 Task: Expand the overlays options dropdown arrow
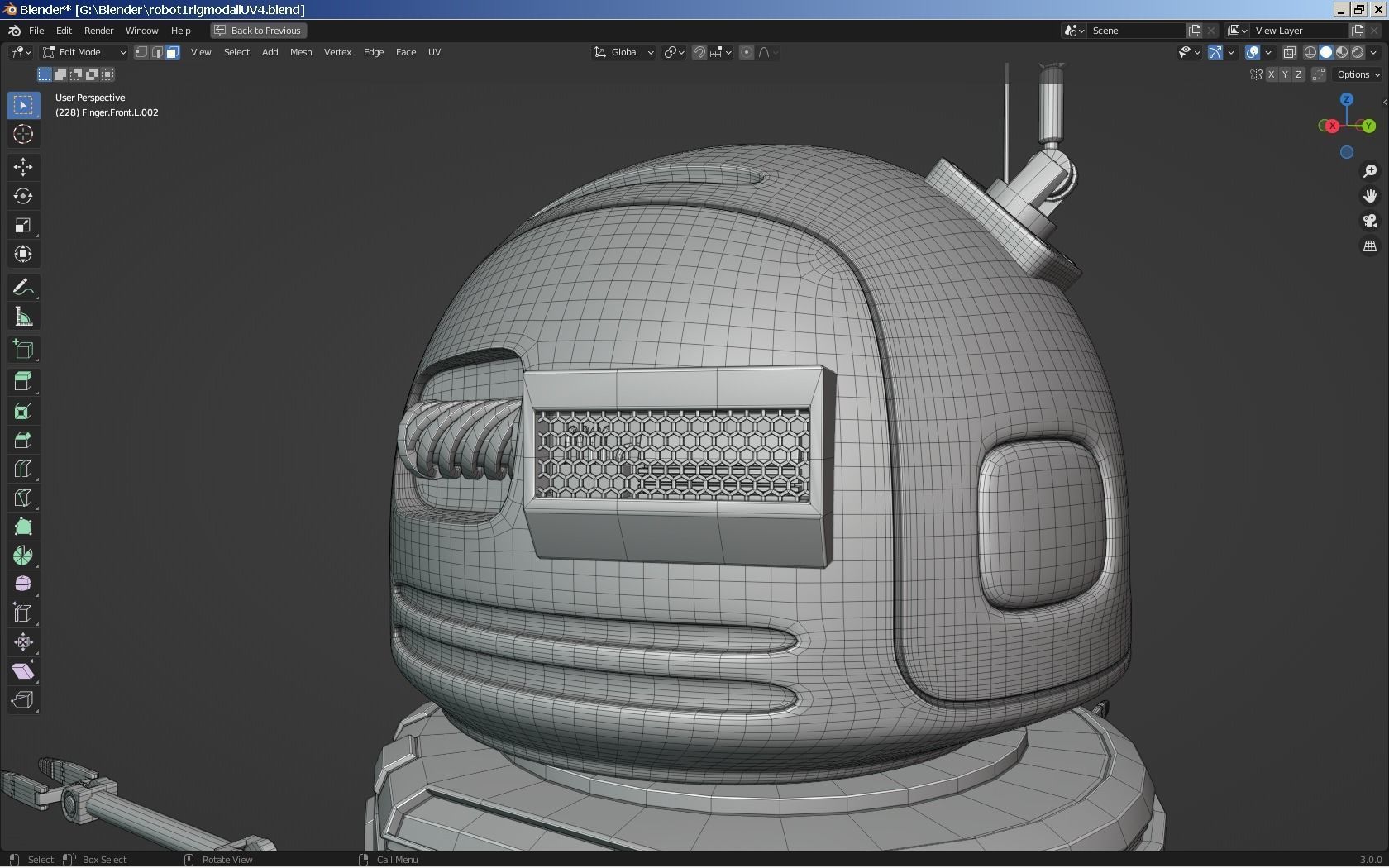point(1268,52)
